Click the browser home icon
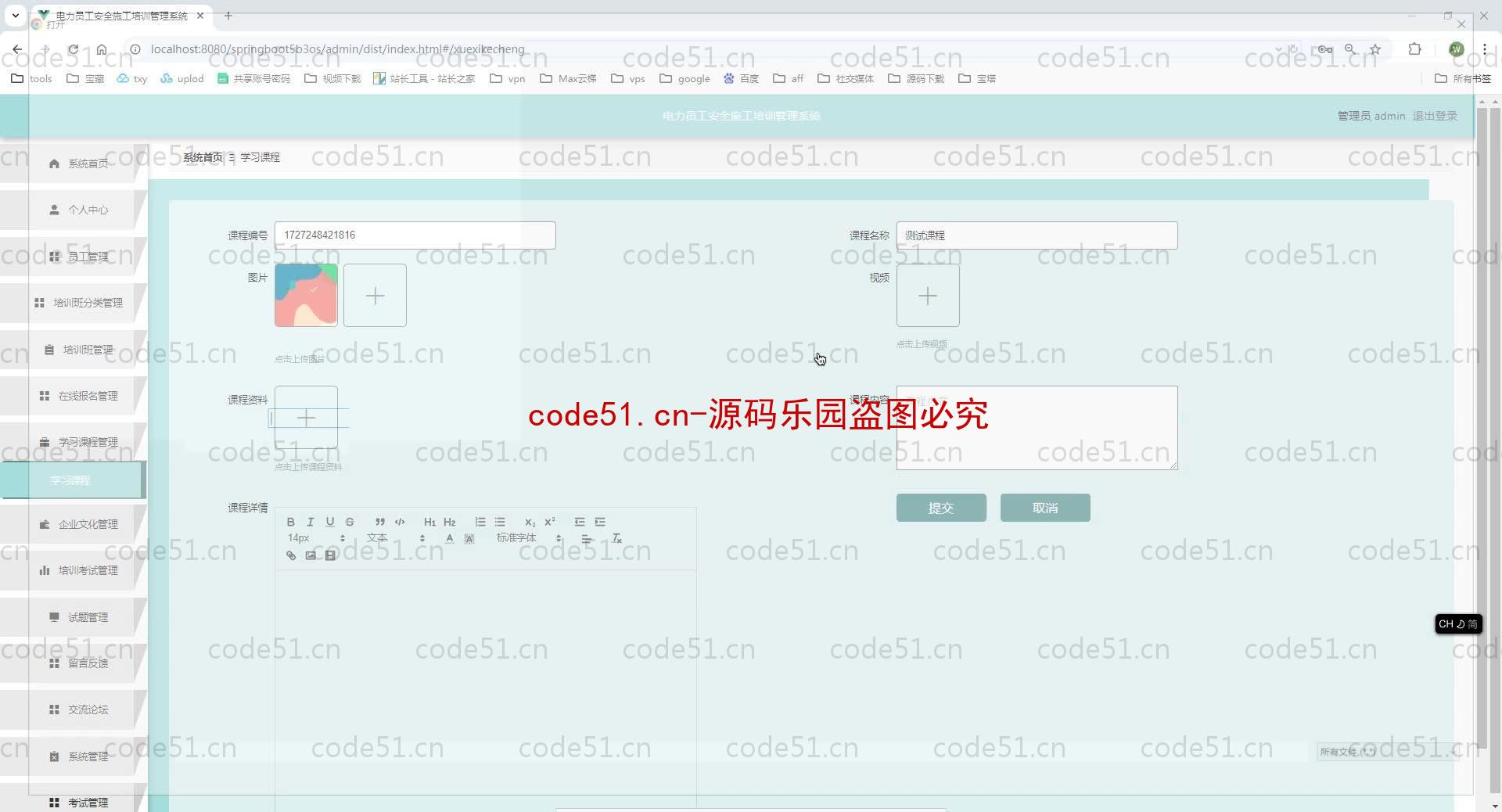The image size is (1502, 812). click(x=102, y=49)
